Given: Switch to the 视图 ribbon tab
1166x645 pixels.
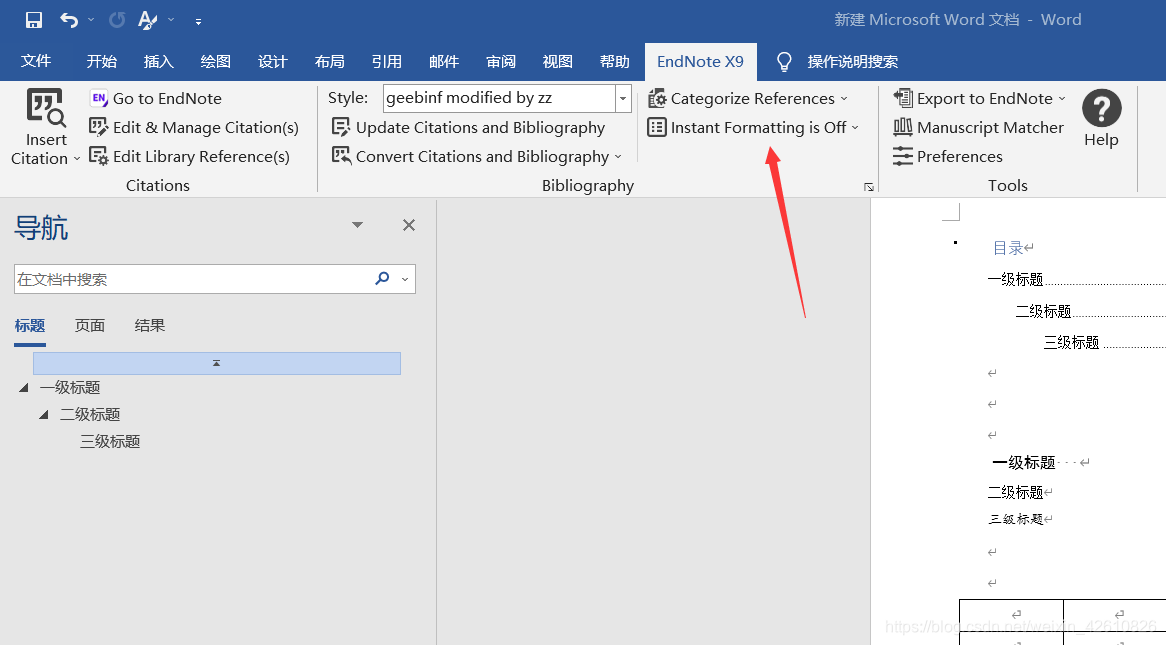Looking at the screenshot, I should point(558,61).
